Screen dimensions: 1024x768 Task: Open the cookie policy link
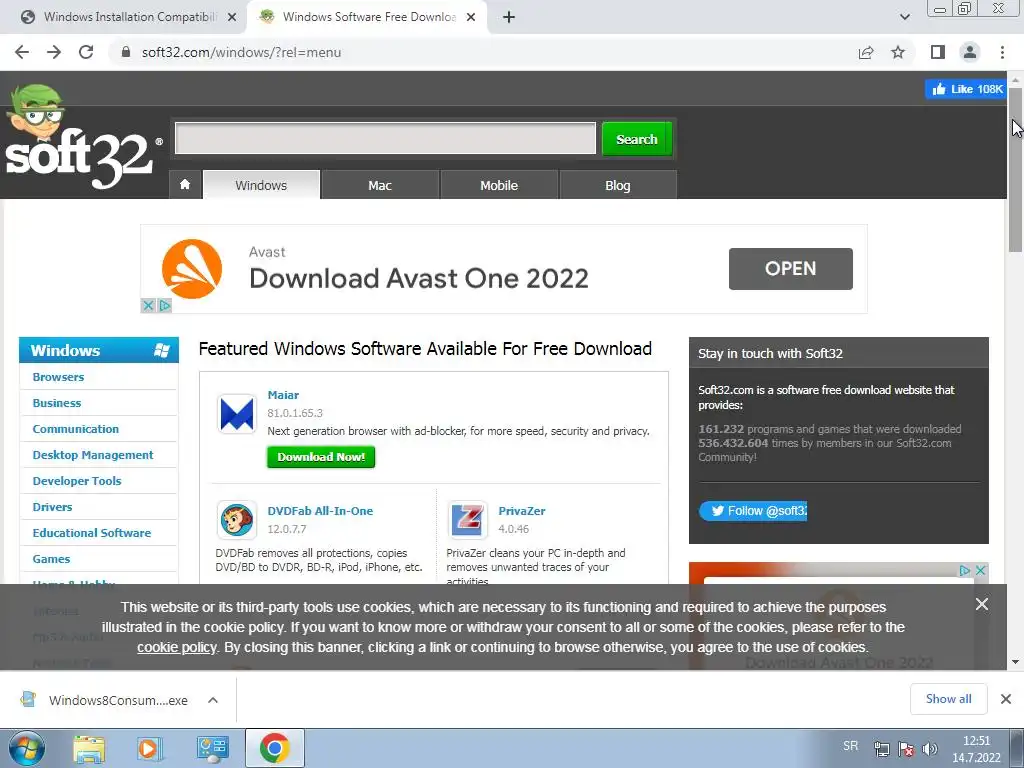click(x=176, y=647)
